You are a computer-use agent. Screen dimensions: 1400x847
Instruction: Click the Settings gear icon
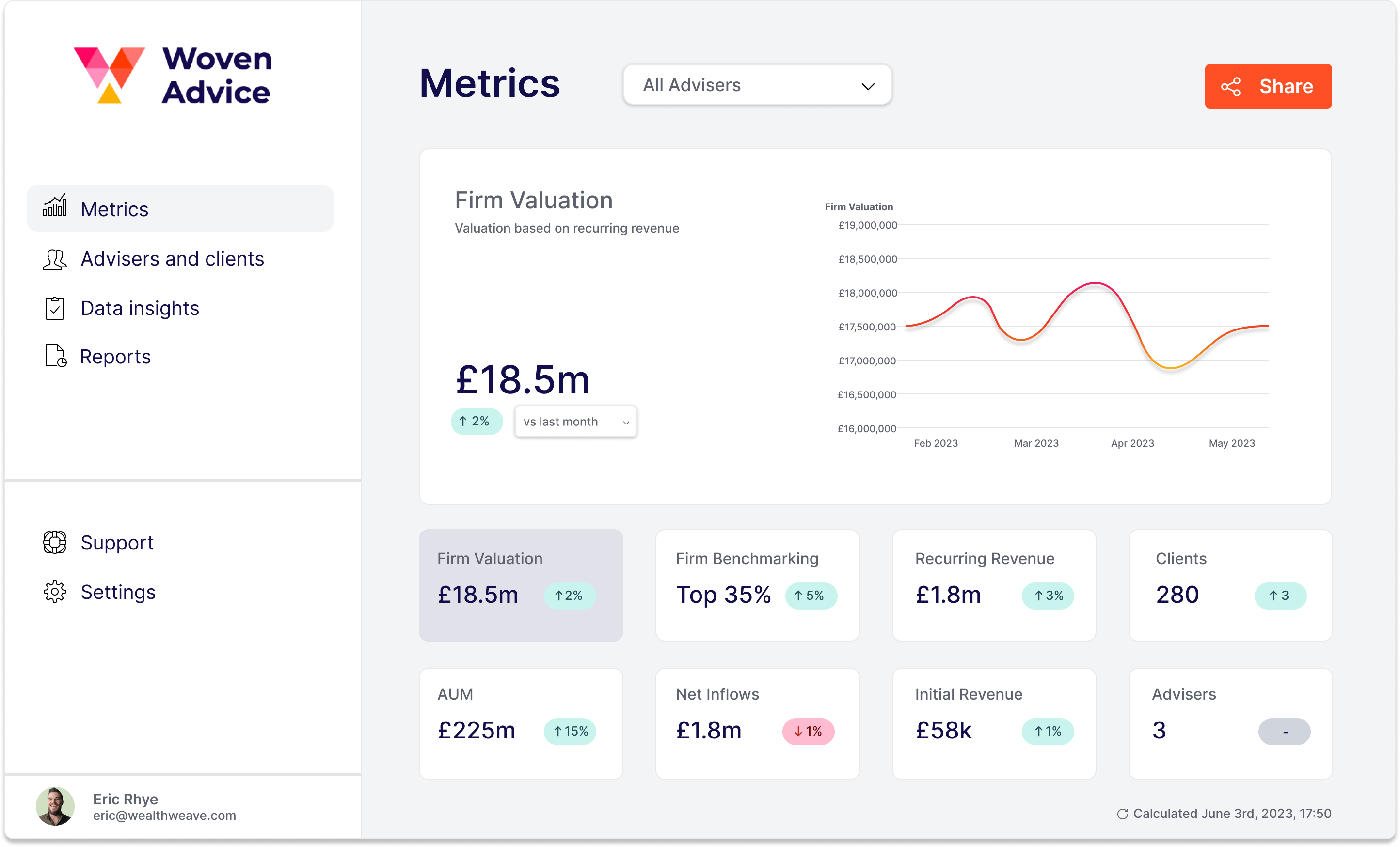(x=53, y=592)
